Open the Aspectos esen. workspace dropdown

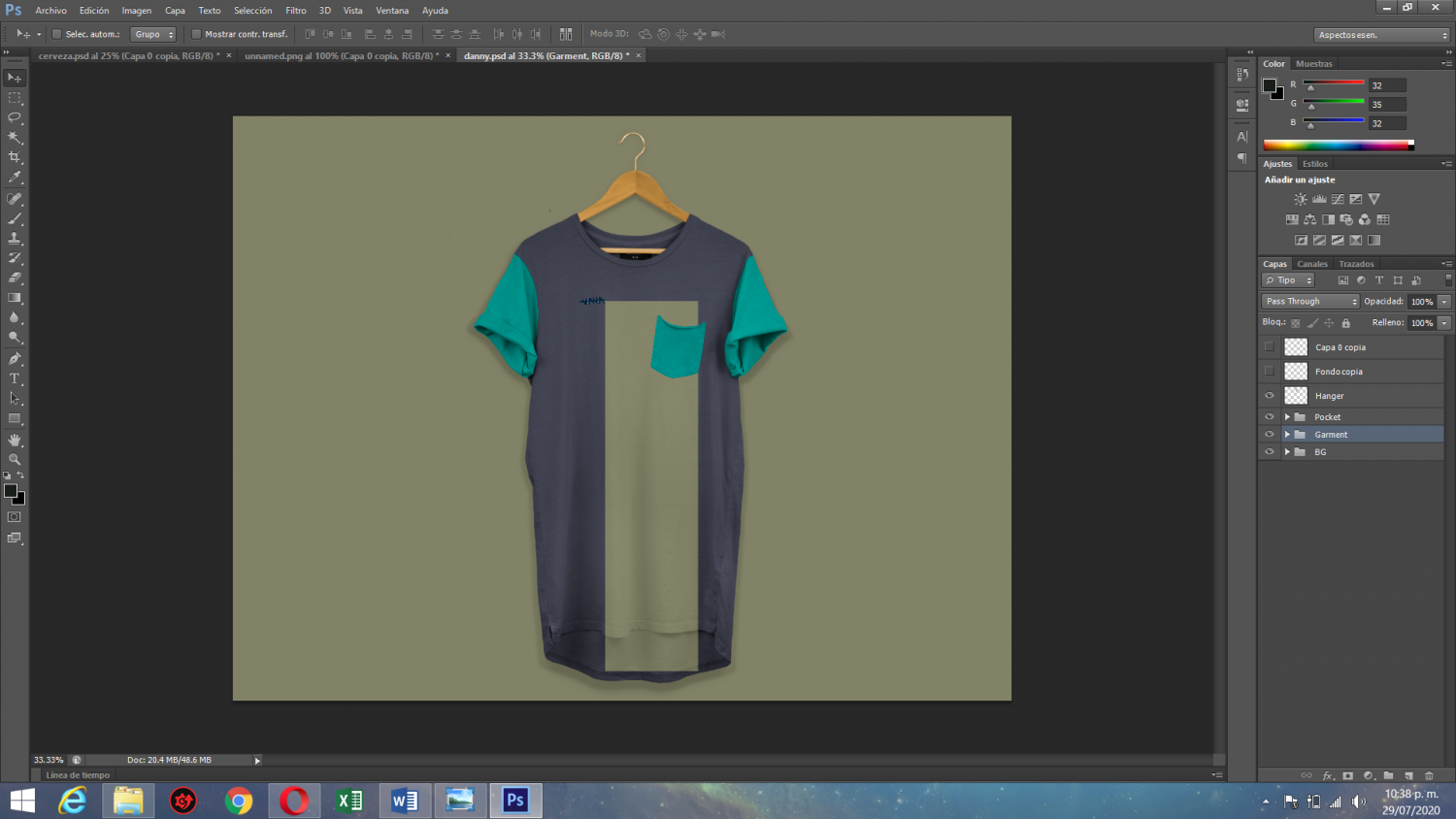pyautogui.click(x=1382, y=35)
